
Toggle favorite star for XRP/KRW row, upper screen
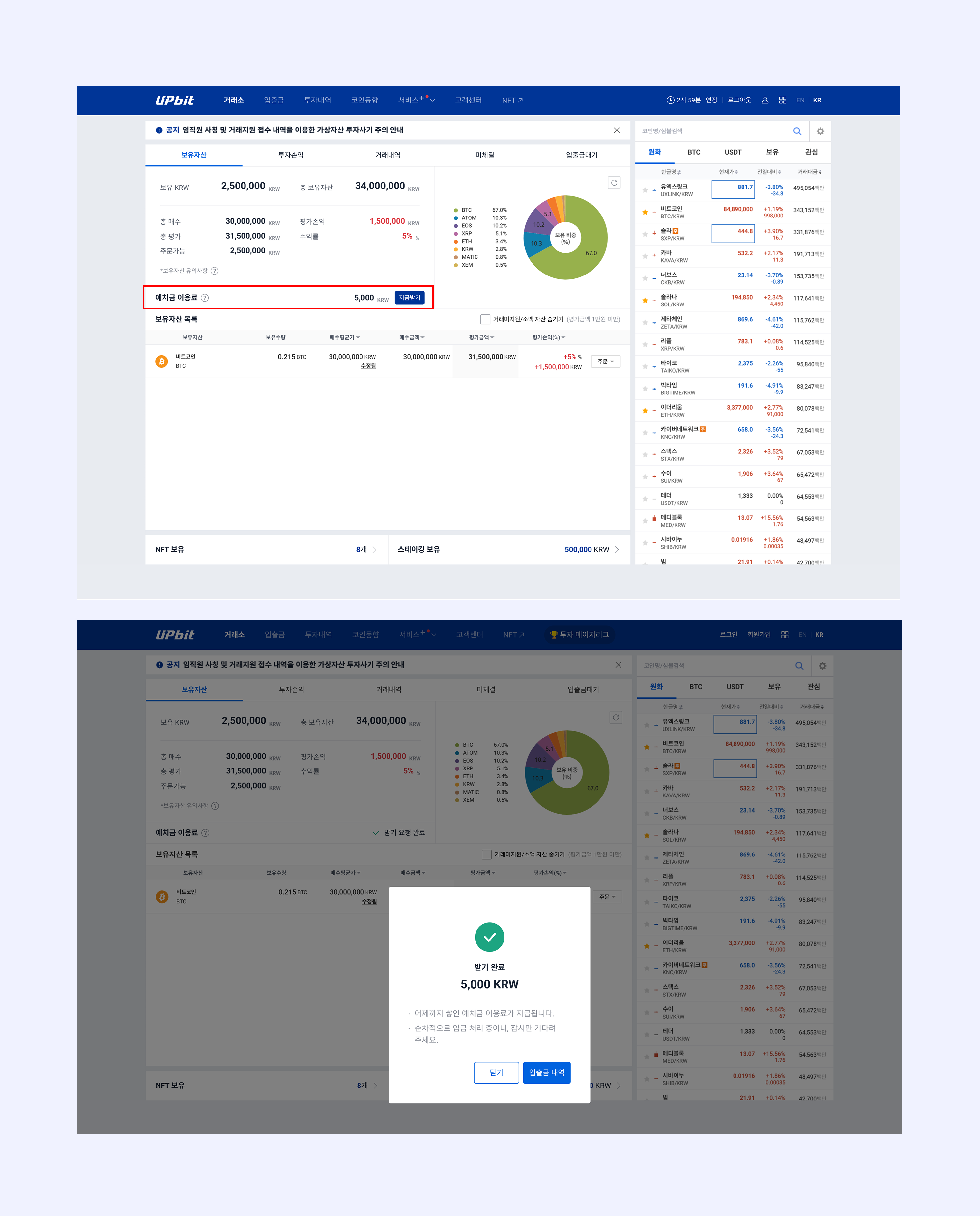tap(645, 344)
